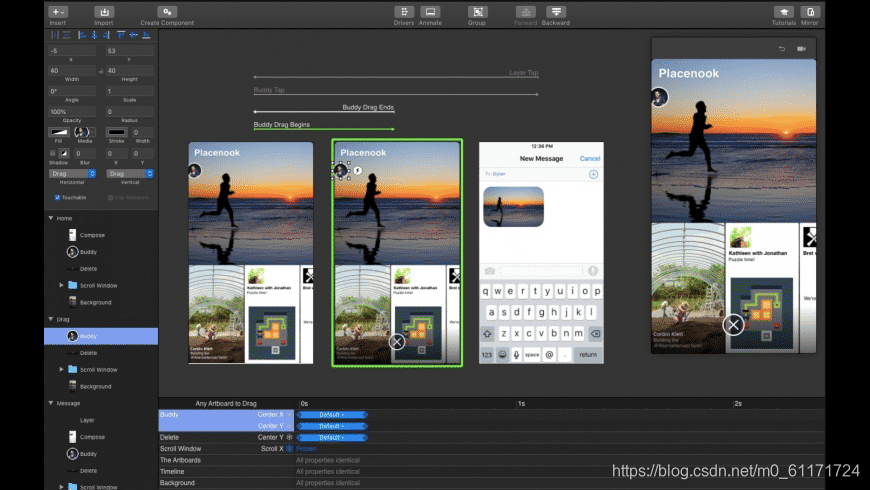Viewport: 870px width, 490px height.
Task: Click the Angle input field
Action: pyautogui.click(x=72, y=91)
